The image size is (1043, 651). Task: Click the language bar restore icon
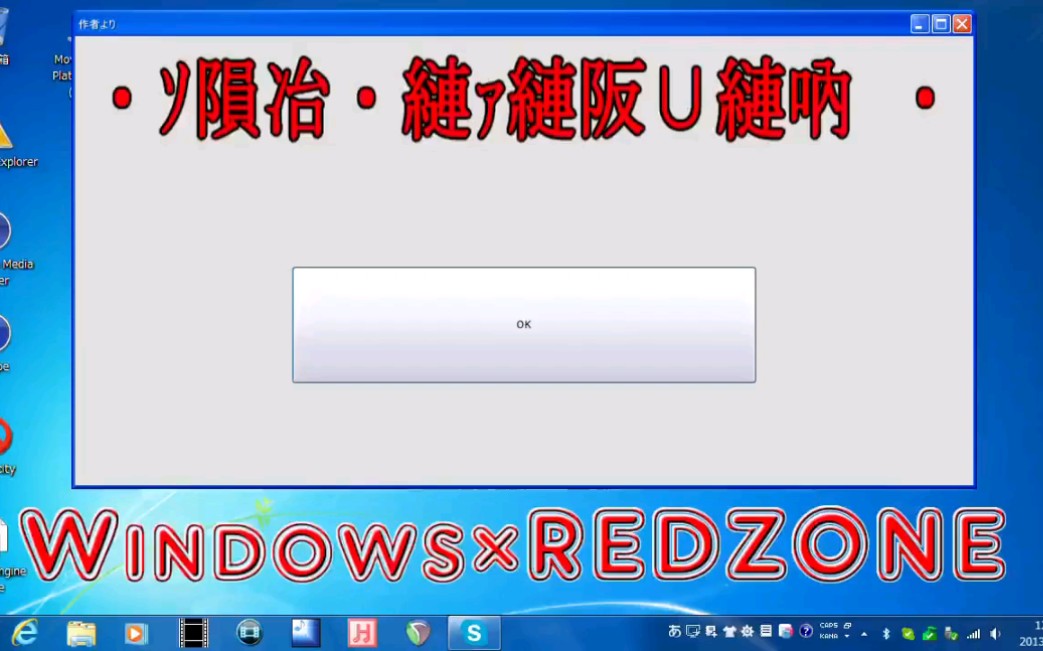847,626
